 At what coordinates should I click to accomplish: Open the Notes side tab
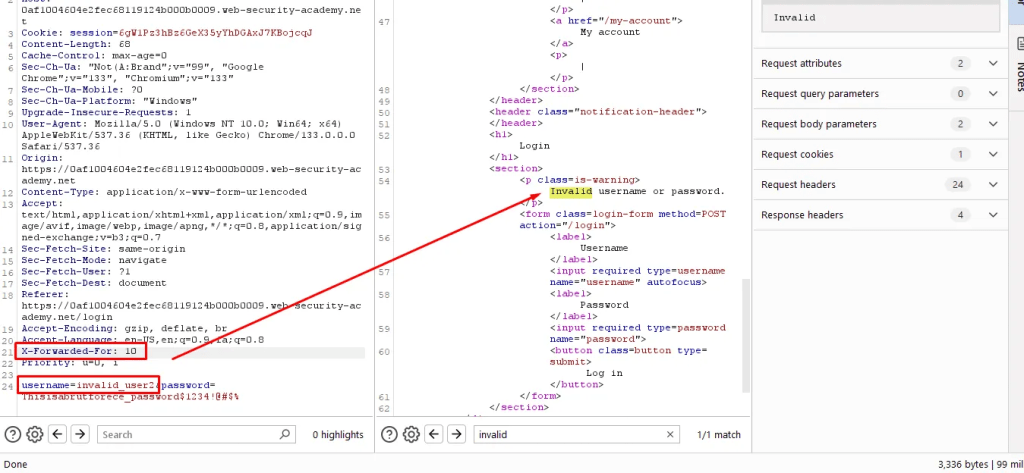tap(1018, 75)
